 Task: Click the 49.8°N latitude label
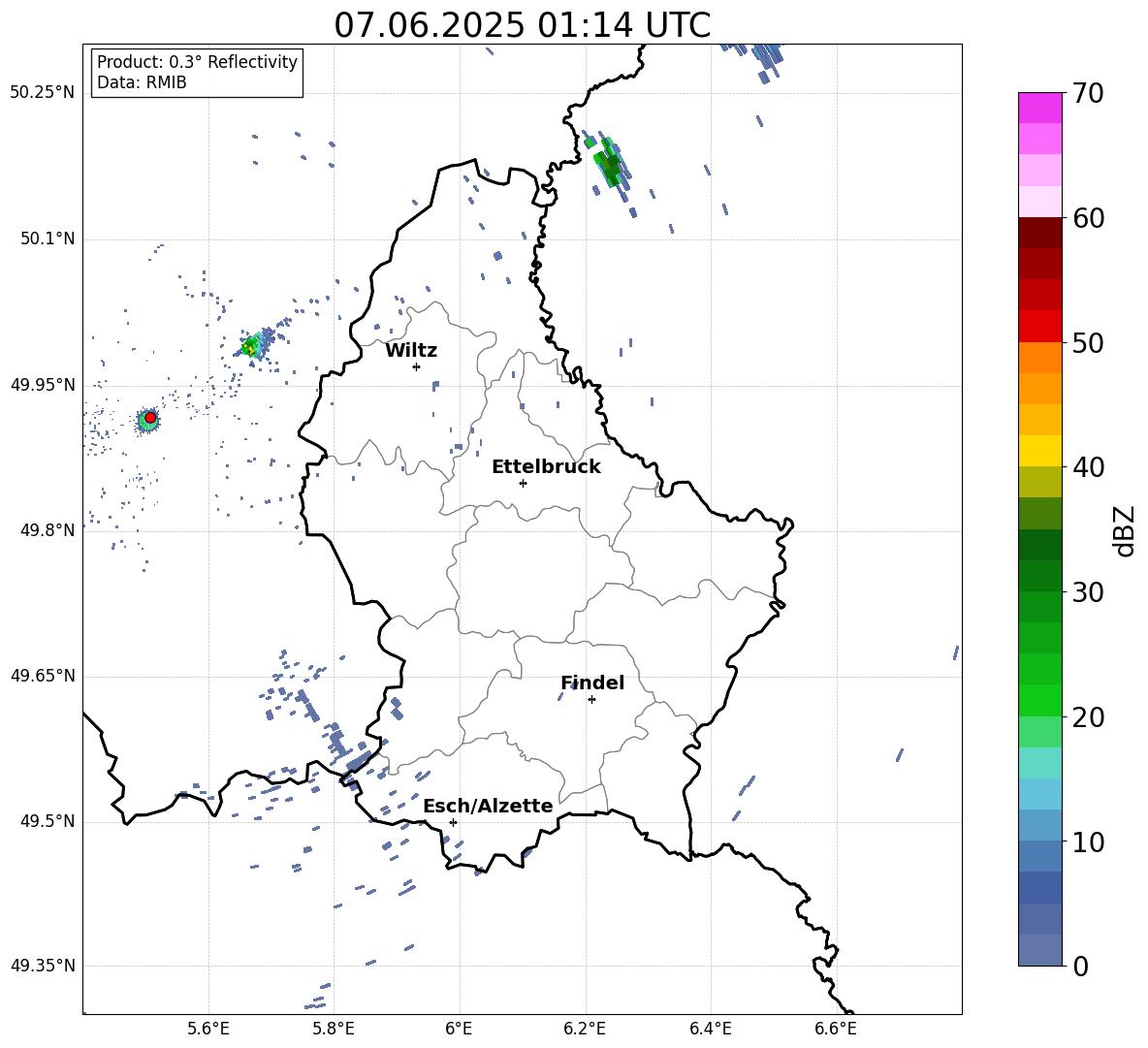point(48,530)
